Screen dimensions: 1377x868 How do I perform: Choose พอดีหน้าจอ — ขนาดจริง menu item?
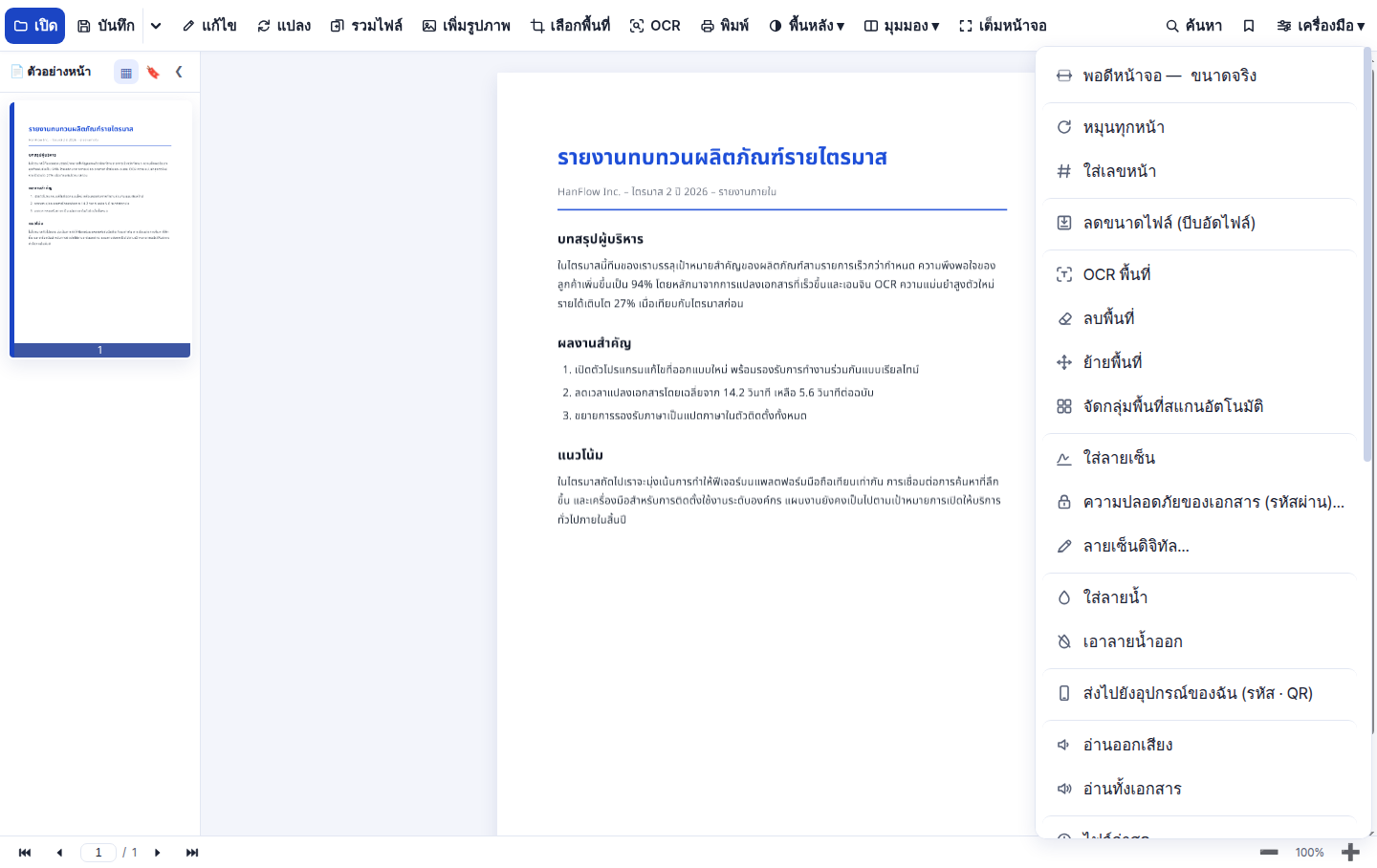tap(1199, 76)
